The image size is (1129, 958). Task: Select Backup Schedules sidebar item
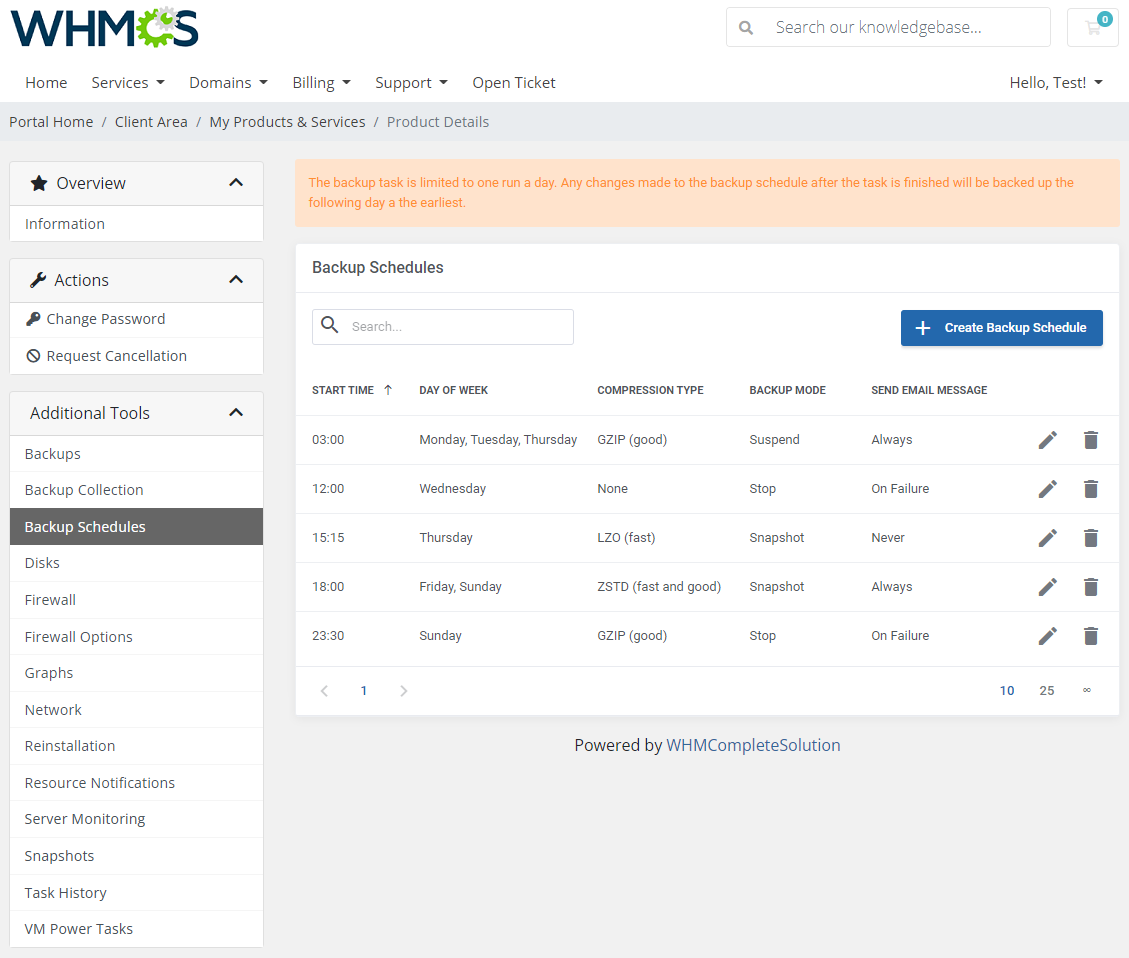click(x=137, y=527)
